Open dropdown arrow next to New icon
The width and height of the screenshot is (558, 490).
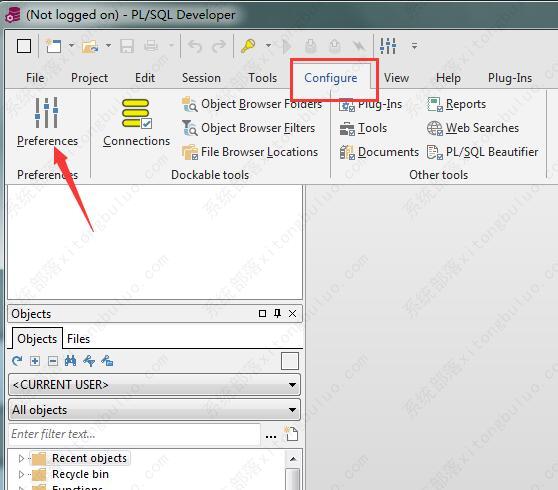pyautogui.click(x=72, y=46)
